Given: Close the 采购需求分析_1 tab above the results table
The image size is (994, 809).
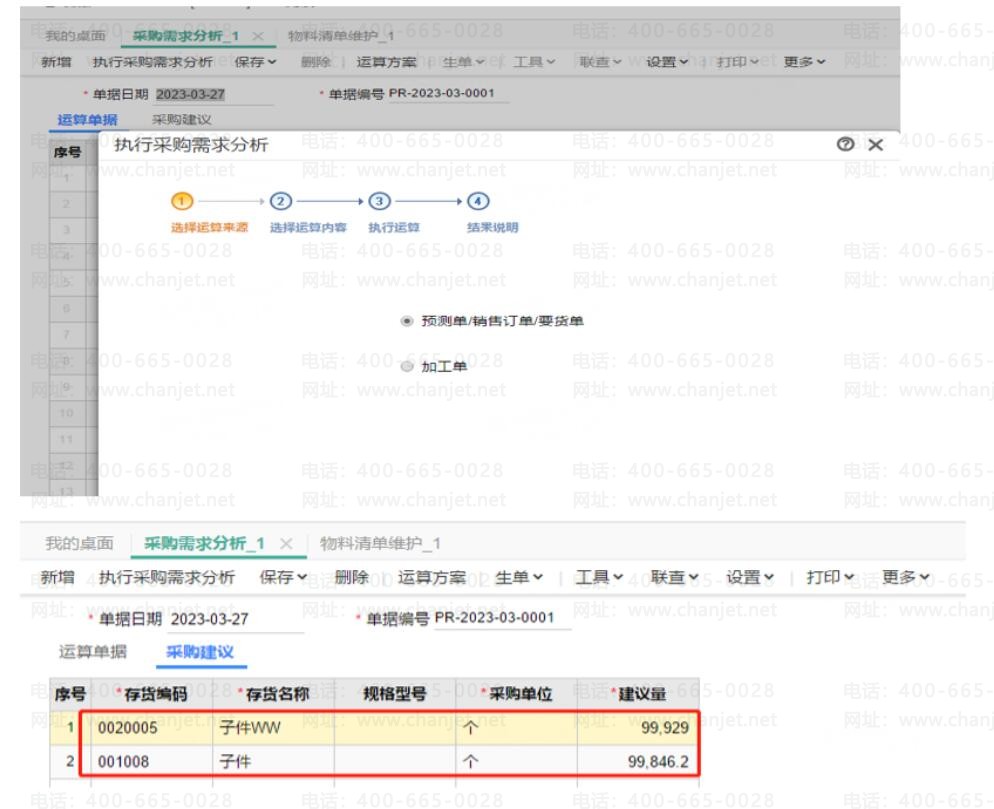Looking at the screenshot, I should [283, 541].
